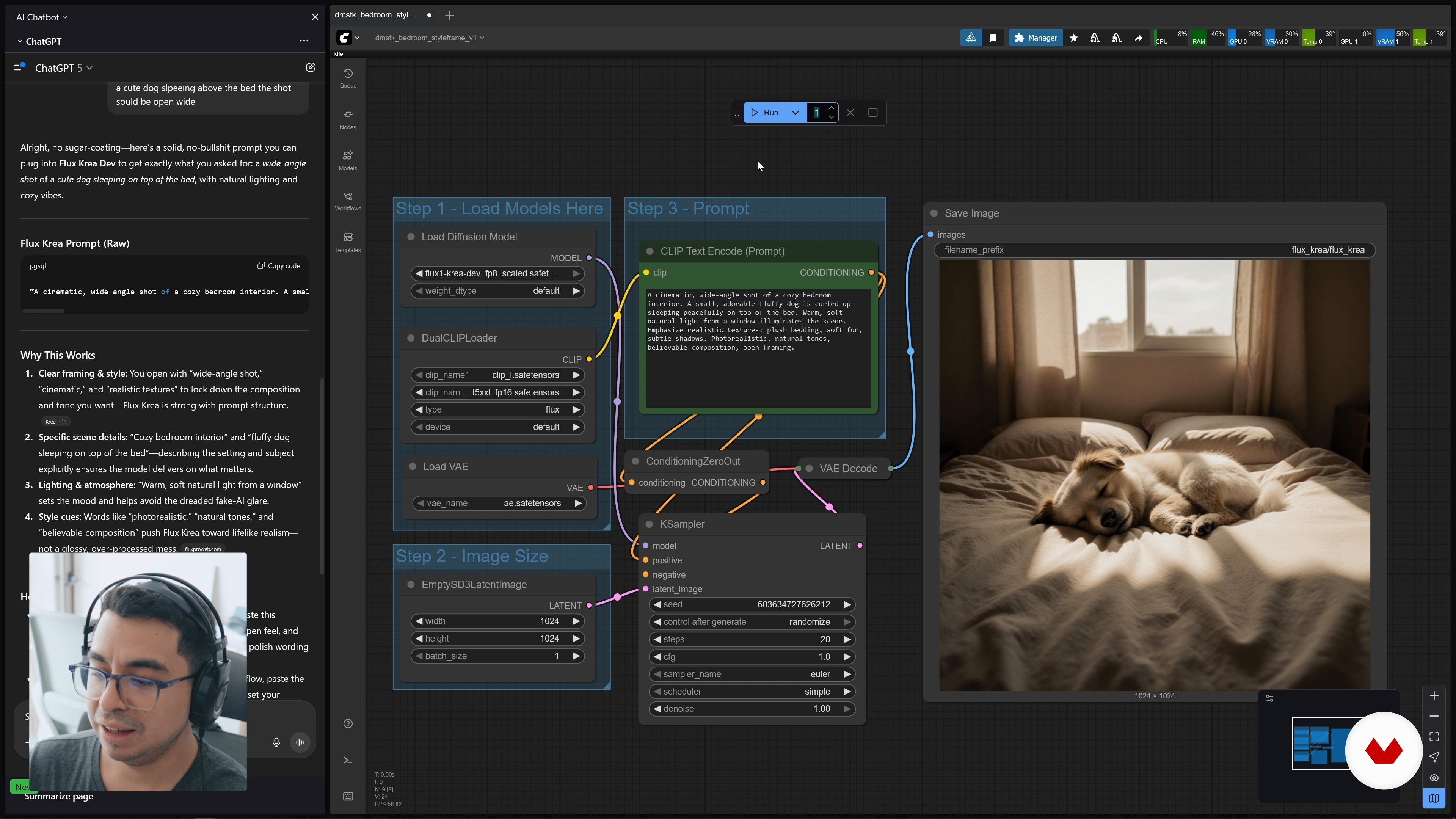Open ChatGPT panel three-dots menu

(x=304, y=41)
